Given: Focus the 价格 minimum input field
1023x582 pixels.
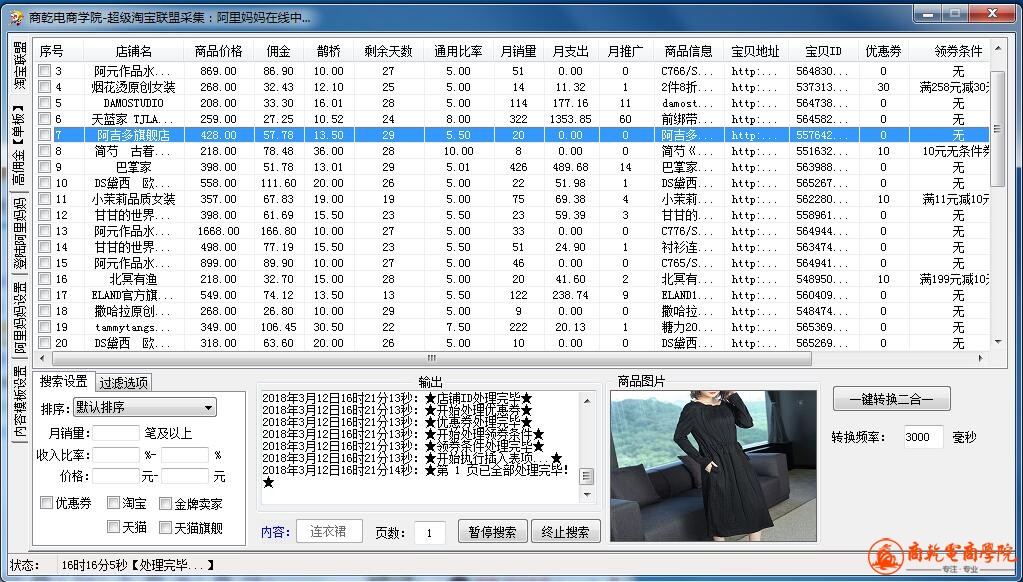Looking at the screenshot, I should pyautogui.click(x=116, y=476).
